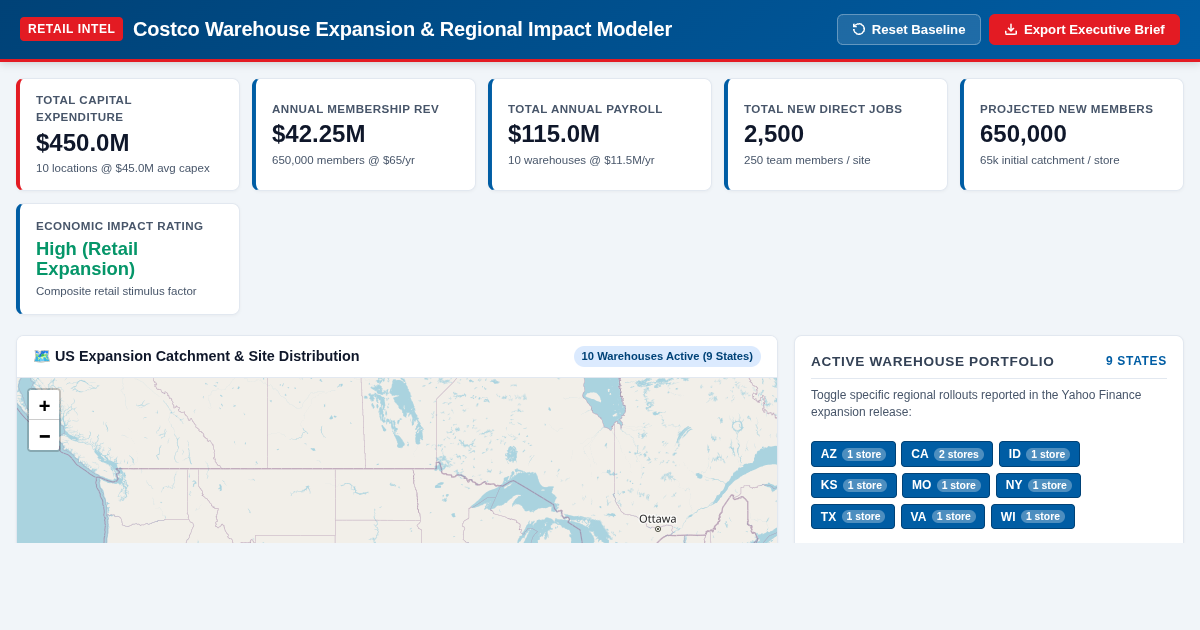Zoom in the map with plus button
Image resolution: width=1200 pixels, height=630 pixels.
coord(44,405)
